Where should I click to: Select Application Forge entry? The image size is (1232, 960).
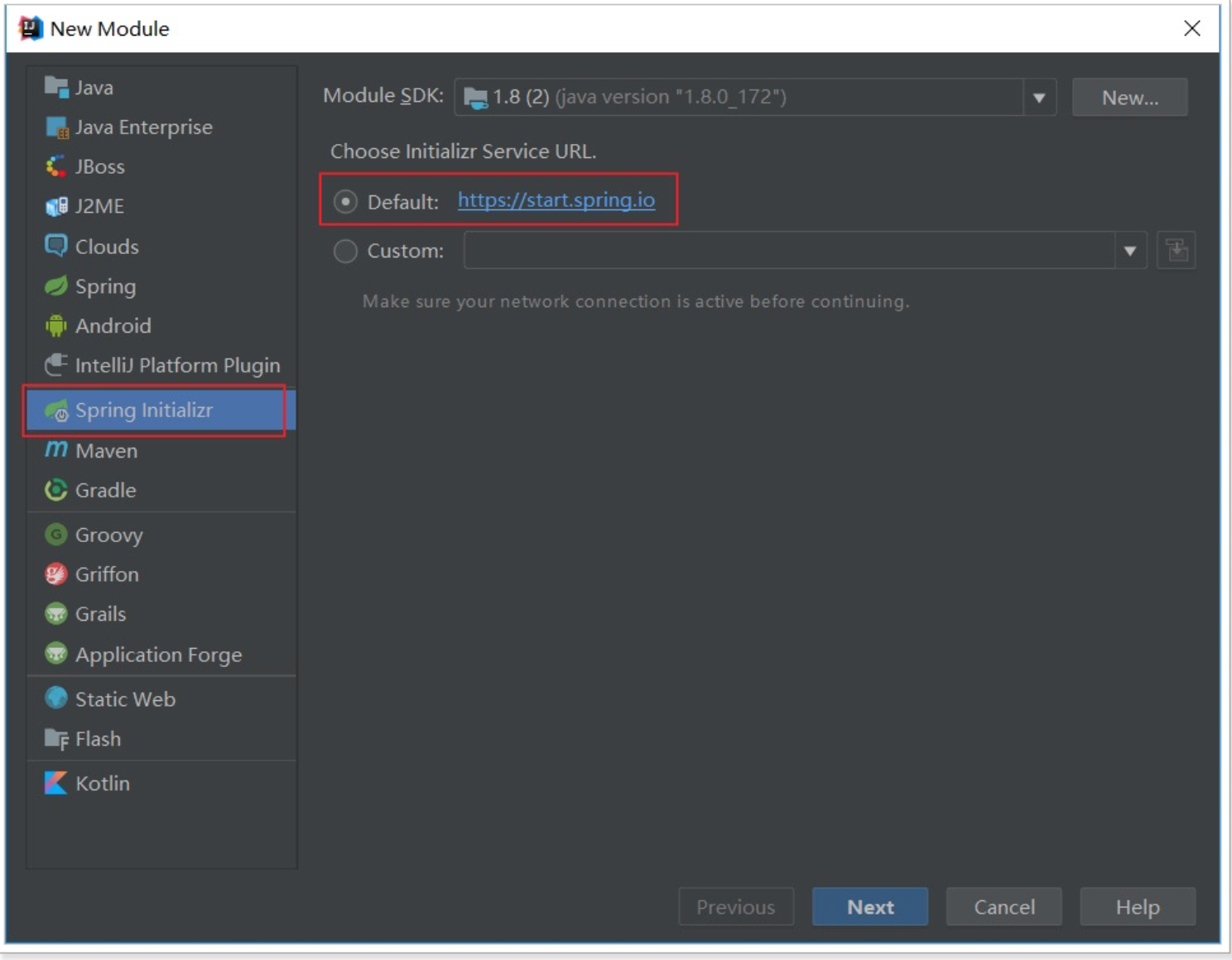(161, 654)
